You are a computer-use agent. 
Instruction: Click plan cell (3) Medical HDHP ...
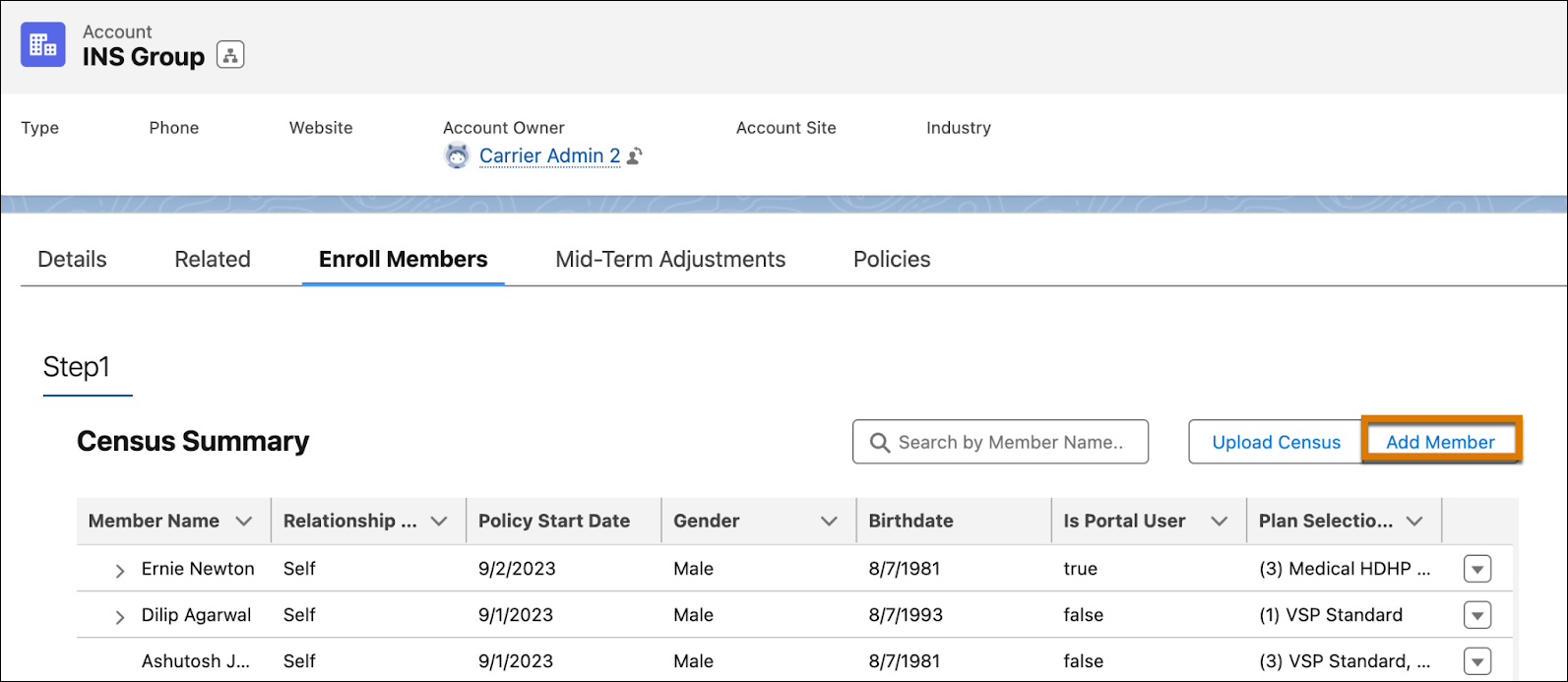pyautogui.click(x=1345, y=569)
